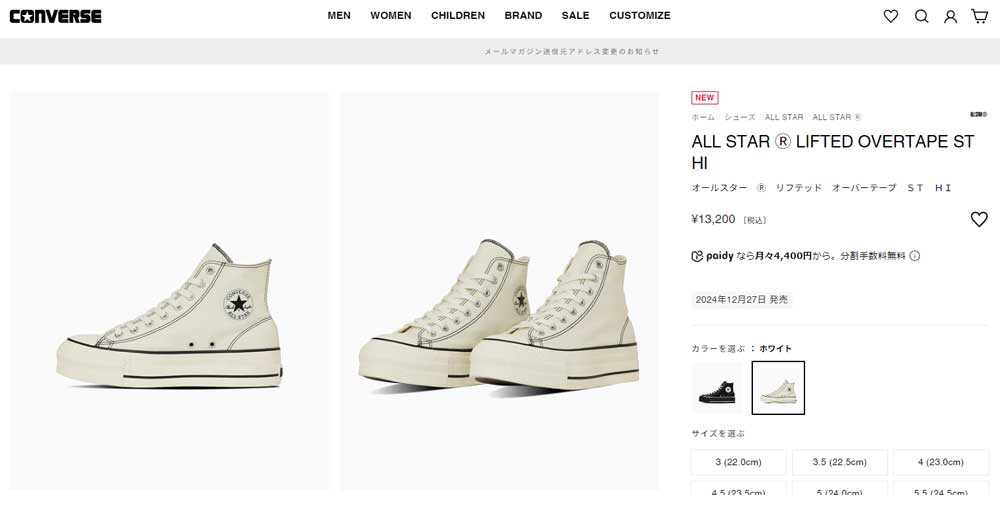
Task: Click the シューズ breadcrumb link
Action: [x=740, y=117]
